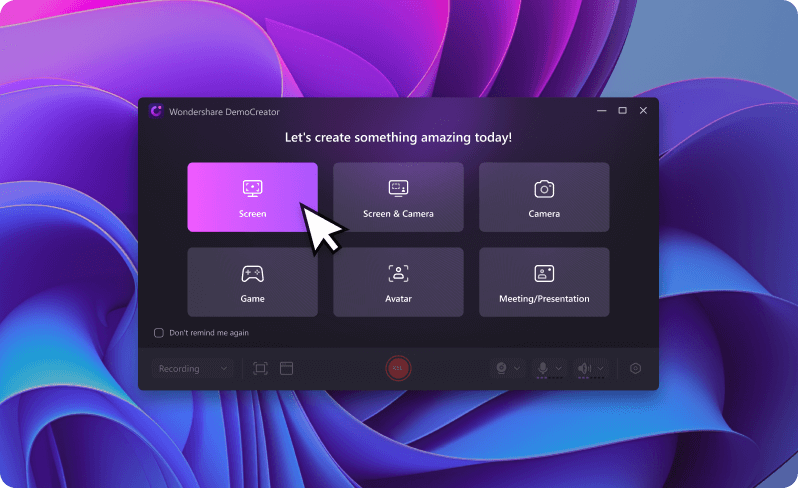Click the Game controller icon
The height and width of the screenshot is (488, 798).
[252, 273]
